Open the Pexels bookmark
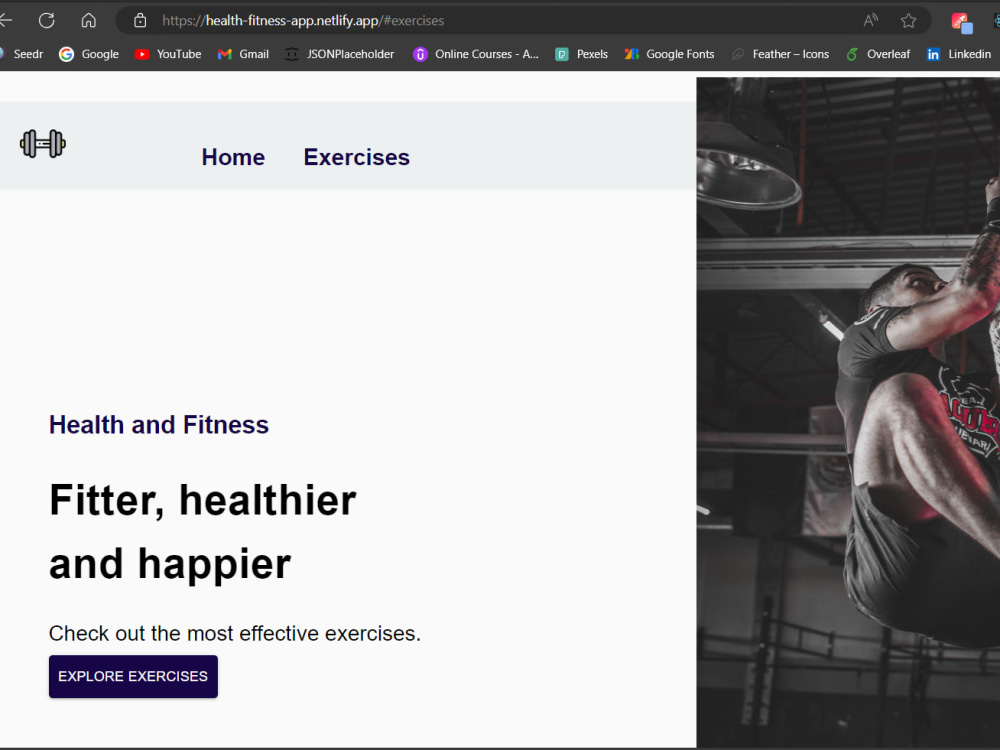The image size is (1000, 750). point(581,54)
